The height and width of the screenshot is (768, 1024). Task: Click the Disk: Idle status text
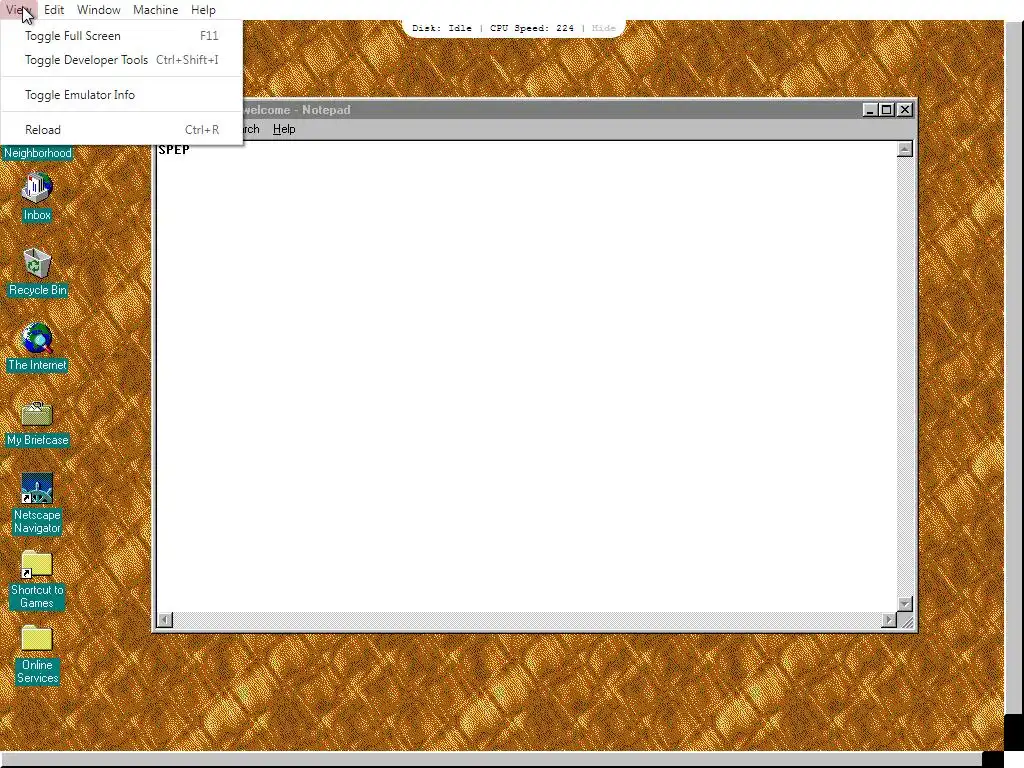(441, 28)
